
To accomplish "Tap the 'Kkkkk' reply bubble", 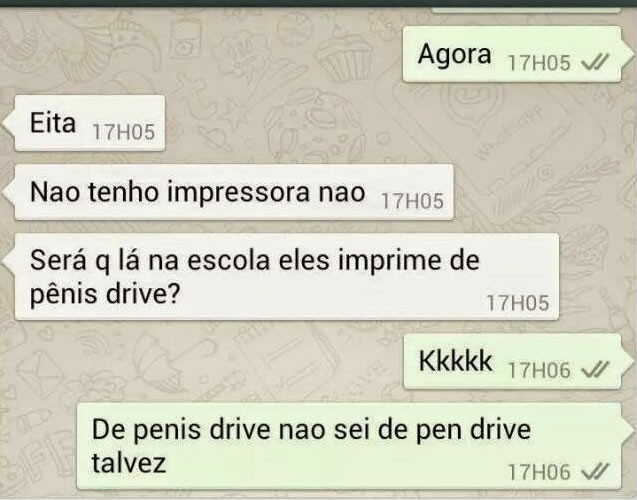I will [x=512, y=361].
